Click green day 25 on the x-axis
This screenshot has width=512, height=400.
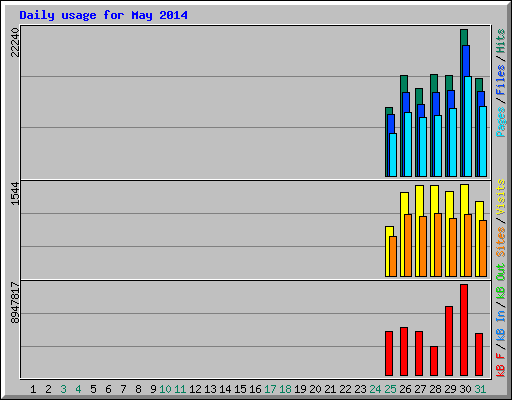pos(390,389)
